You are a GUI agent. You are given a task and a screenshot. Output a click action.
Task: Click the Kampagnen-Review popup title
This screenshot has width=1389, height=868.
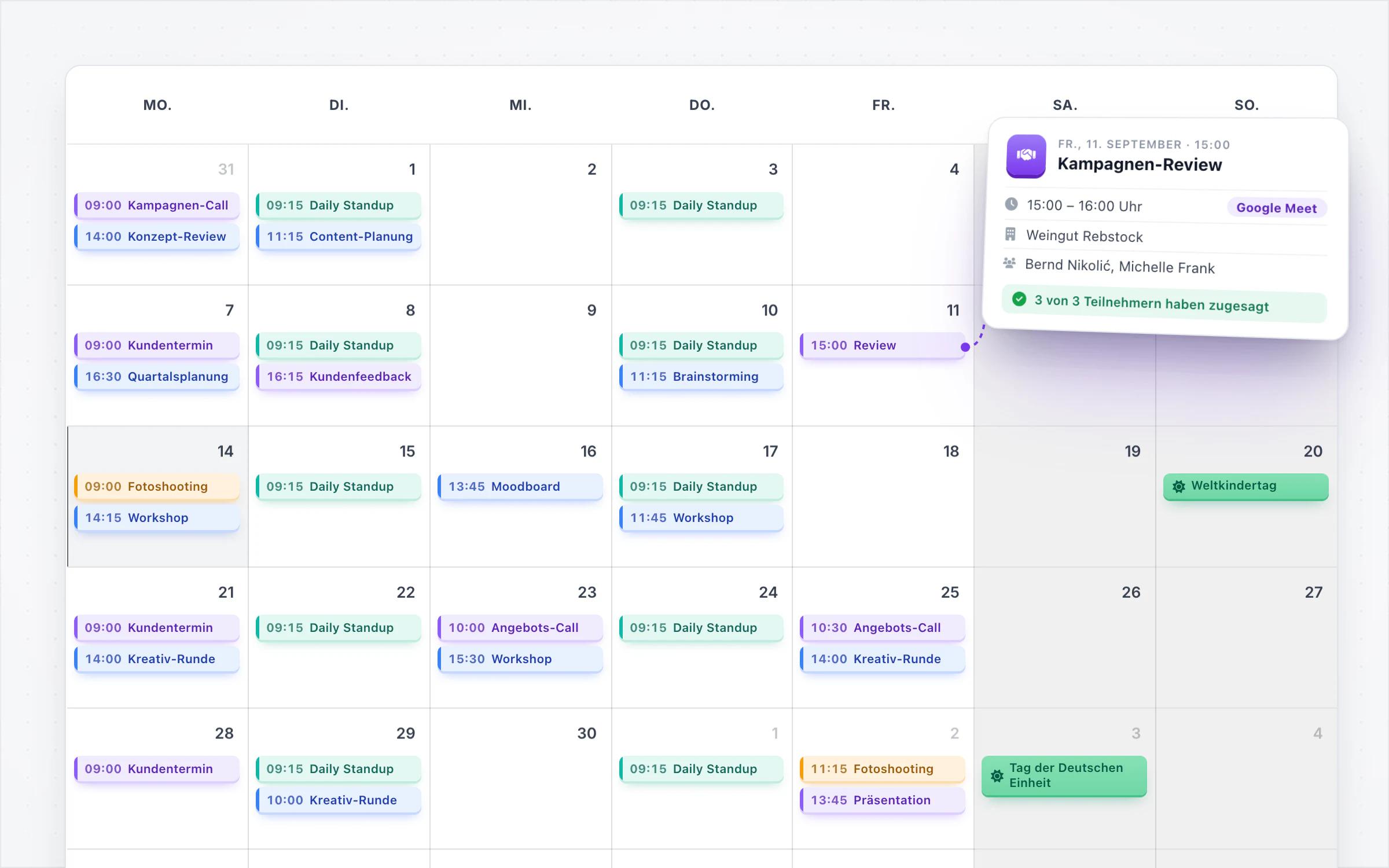[1140, 165]
